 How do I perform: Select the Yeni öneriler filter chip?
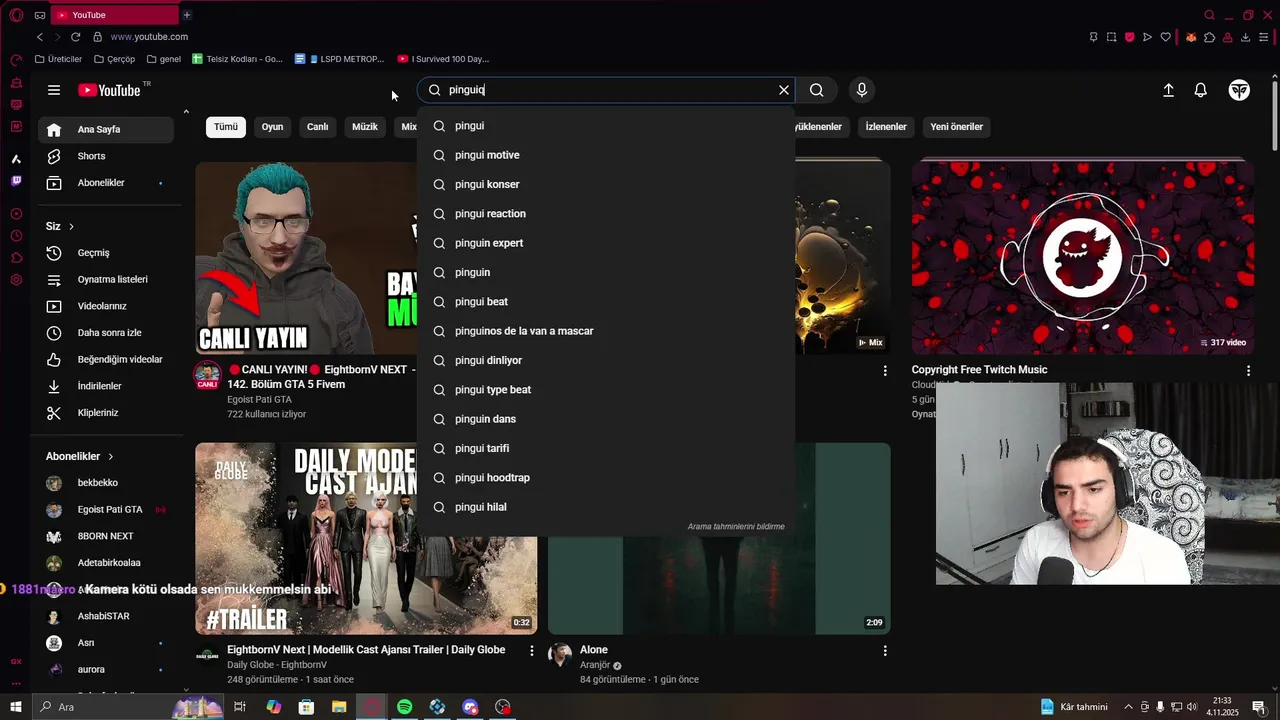click(x=956, y=127)
